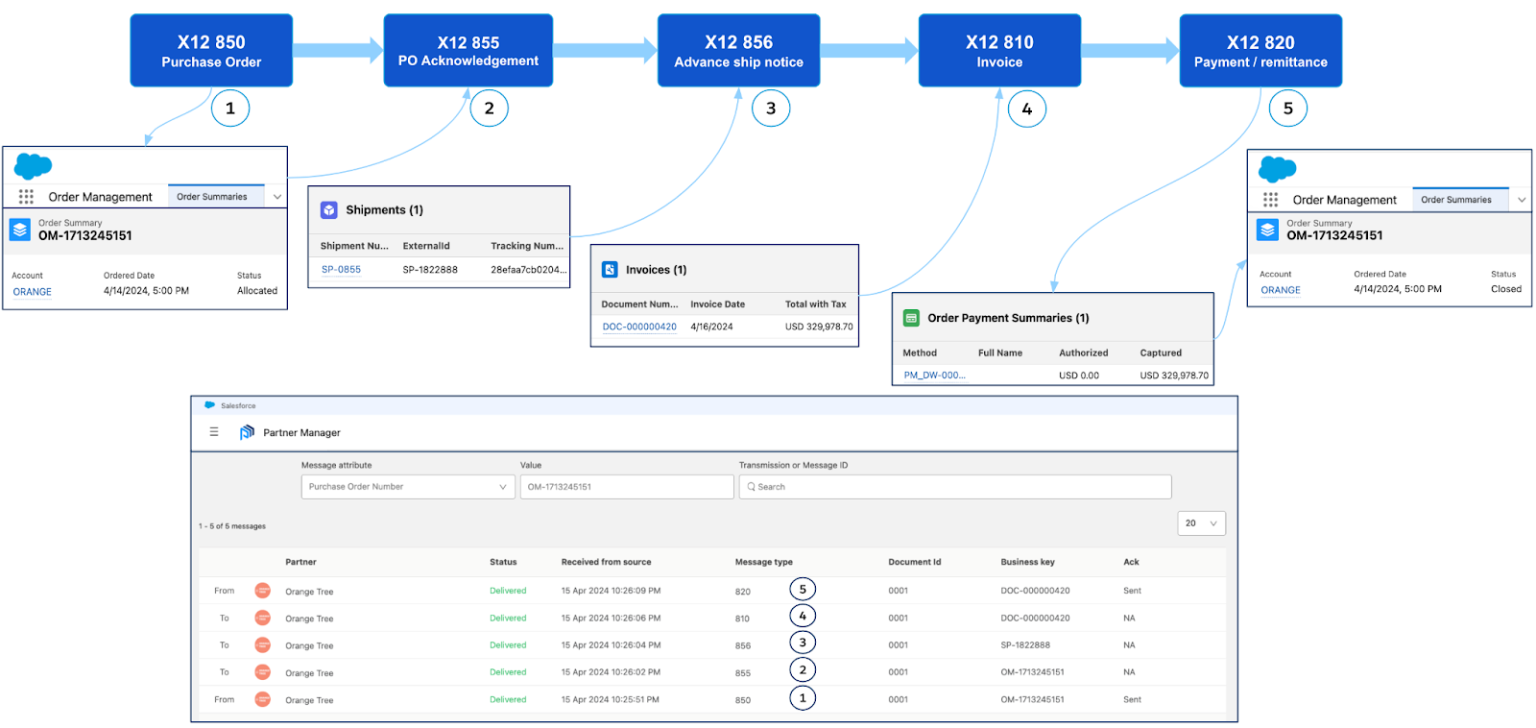This screenshot has height=728, width=1536.
Task: Open the hamburger menu in Partner Manager
Action: tap(214, 432)
